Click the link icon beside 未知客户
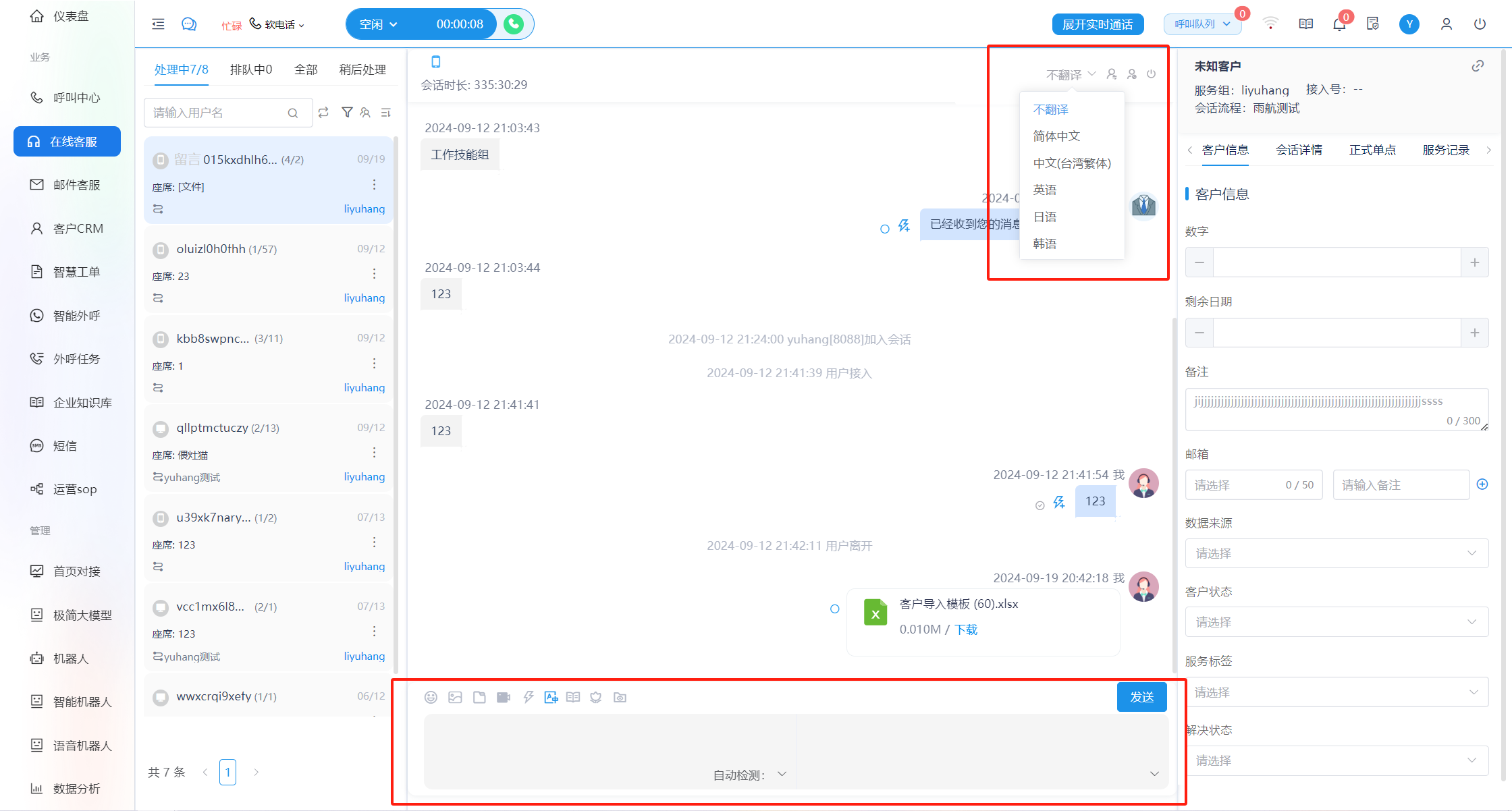 (x=1478, y=66)
